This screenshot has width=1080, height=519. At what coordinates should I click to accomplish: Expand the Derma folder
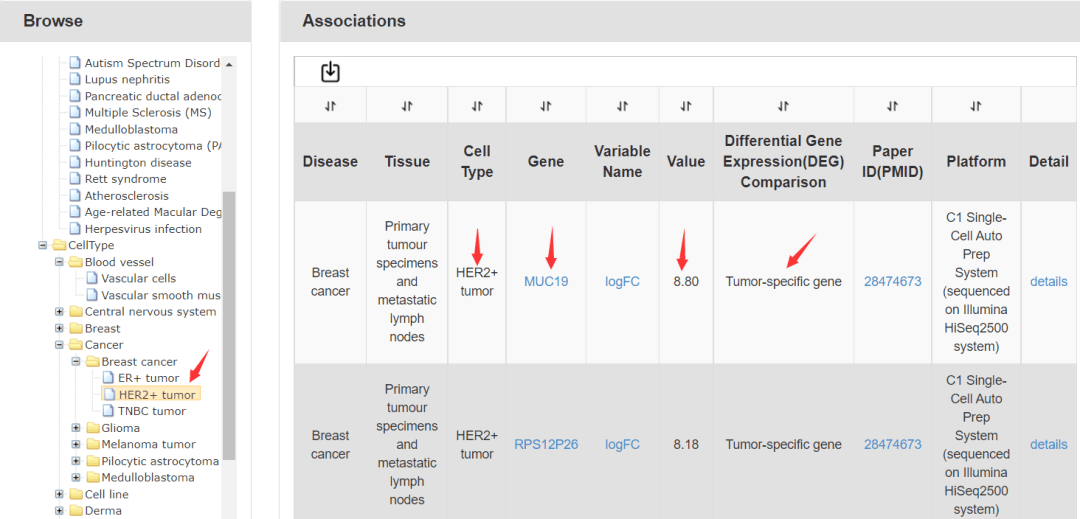[59, 511]
